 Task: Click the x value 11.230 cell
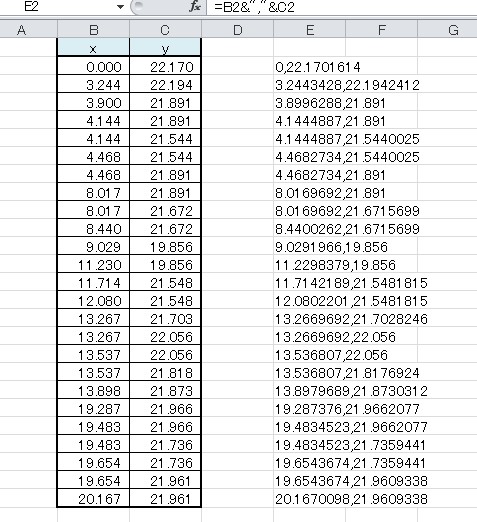[x=93, y=265]
